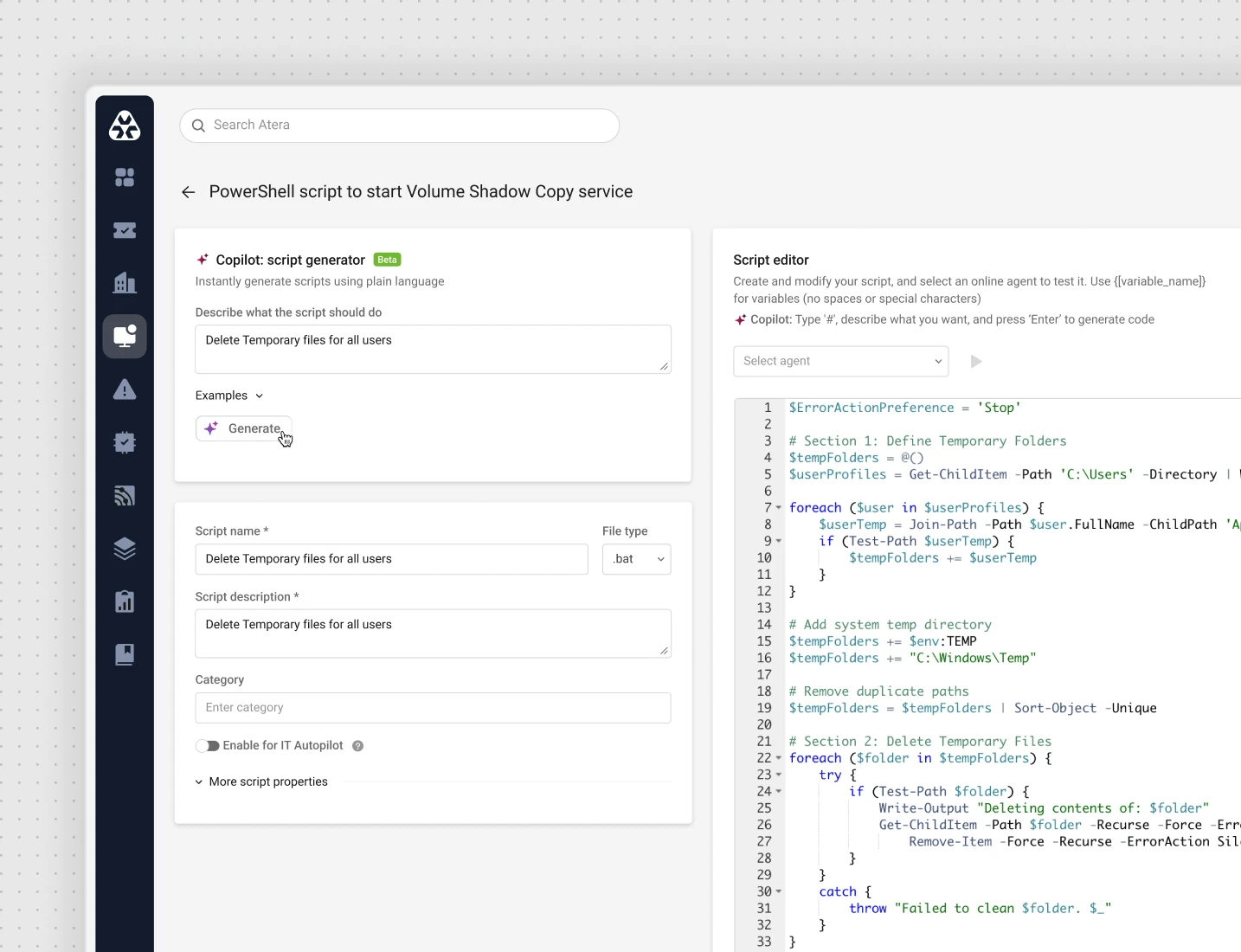This screenshot has width=1241, height=952.
Task: Click the '# Remove duplicate paths' comment
Action: [879, 691]
